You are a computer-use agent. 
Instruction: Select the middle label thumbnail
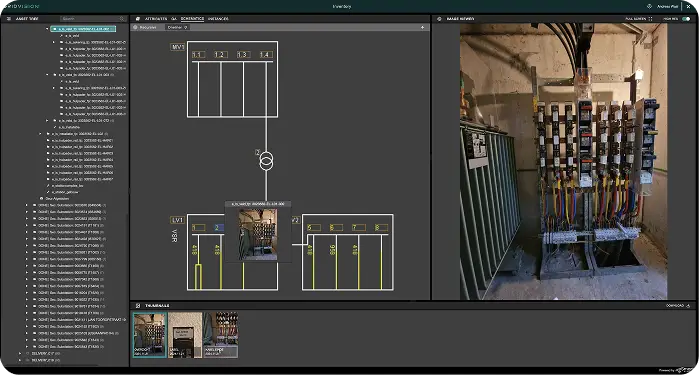point(185,335)
